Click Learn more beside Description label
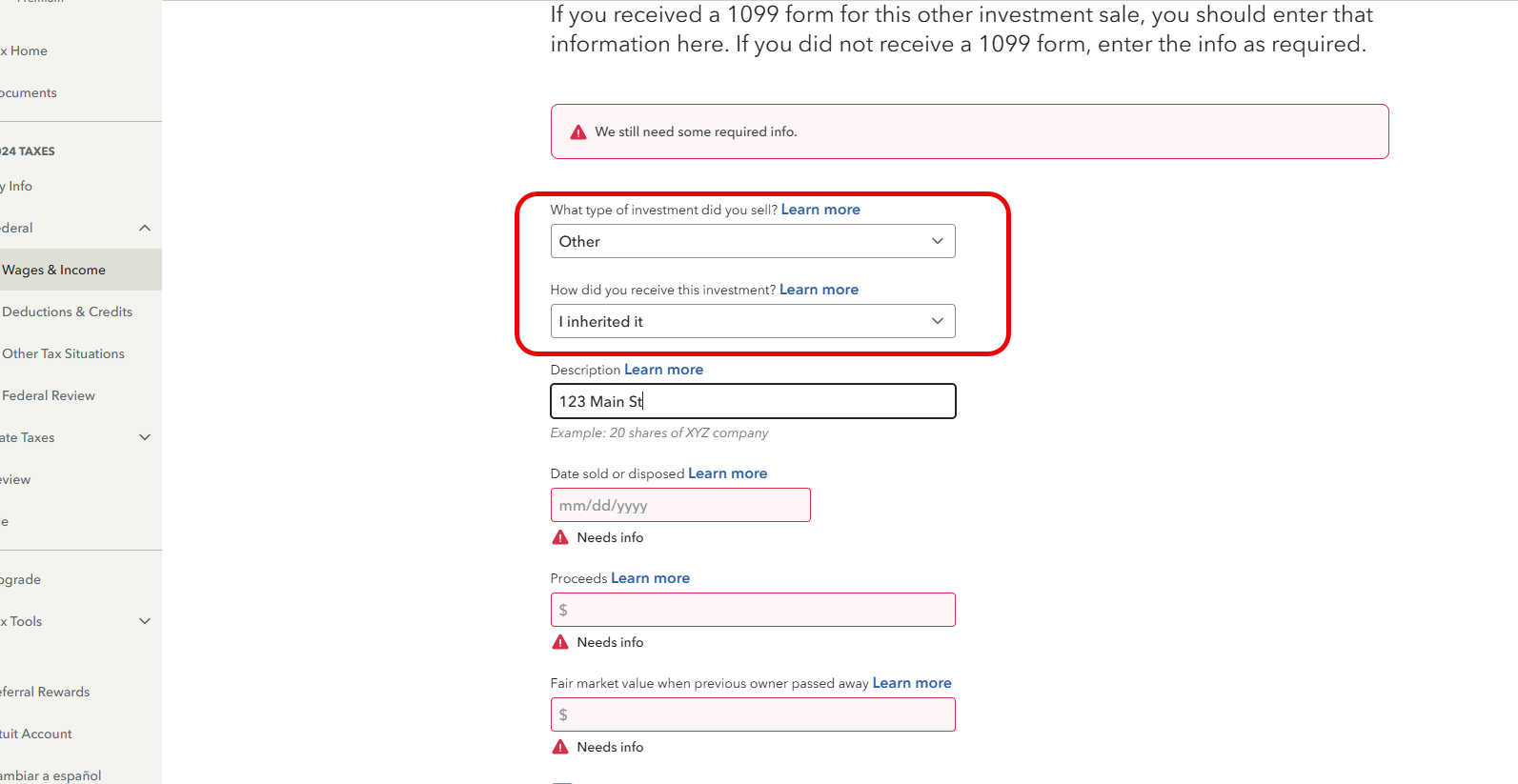1518x784 pixels. [x=663, y=370]
